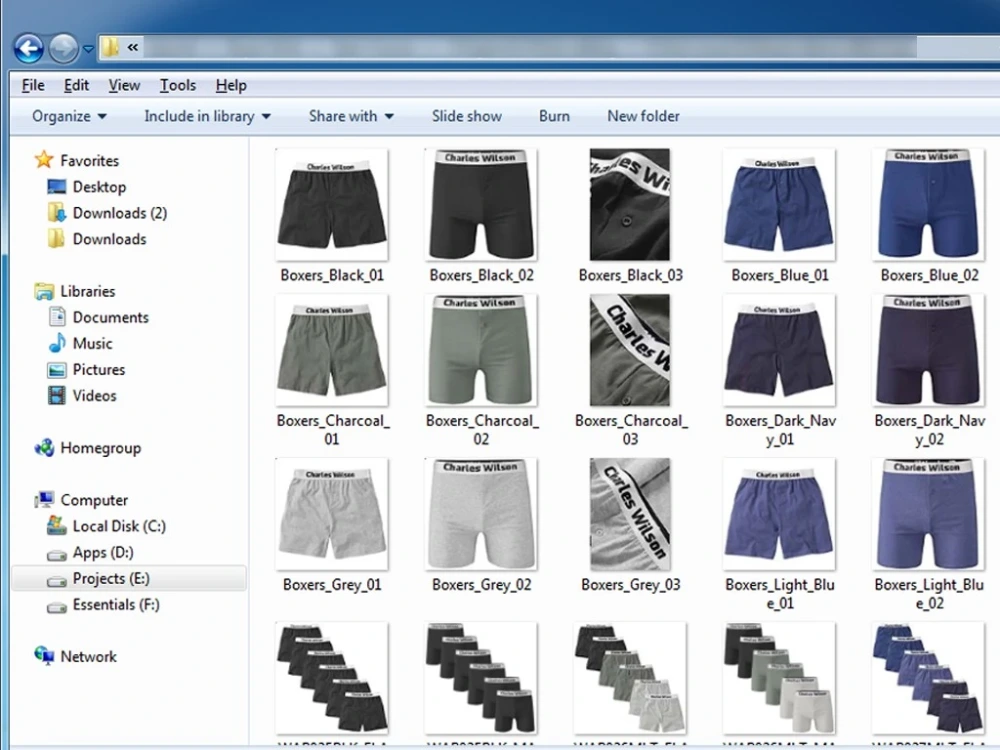Click the Libraries icon
Screen dimensions: 1000x750
[44, 291]
